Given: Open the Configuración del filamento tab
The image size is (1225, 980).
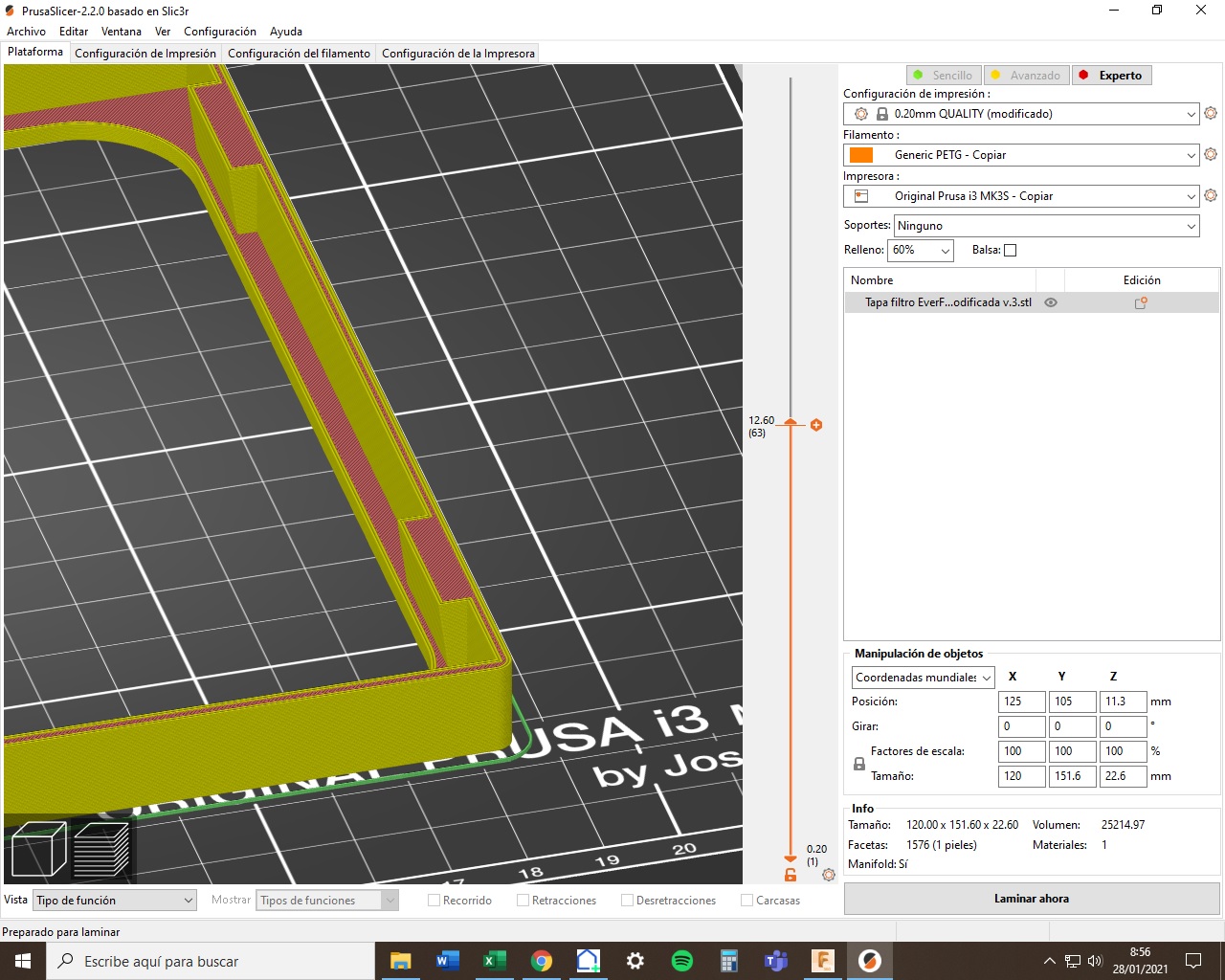Looking at the screenshot, I should pos(299,54).
